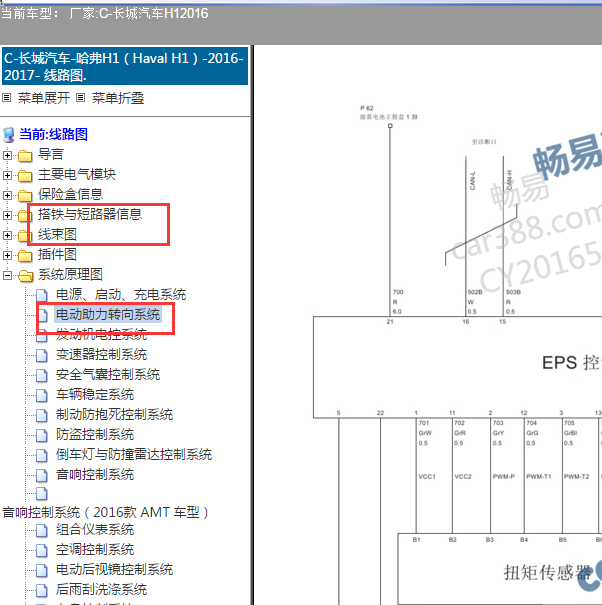Open the 车辆稳定系统 diagram
The image size is (602, 605).
point(95,394)
